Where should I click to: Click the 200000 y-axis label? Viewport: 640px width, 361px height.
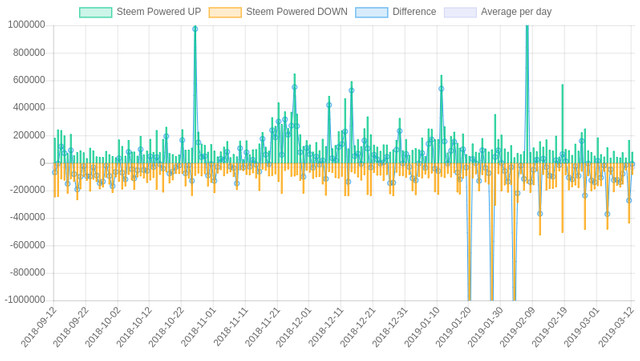click(29, 135)
